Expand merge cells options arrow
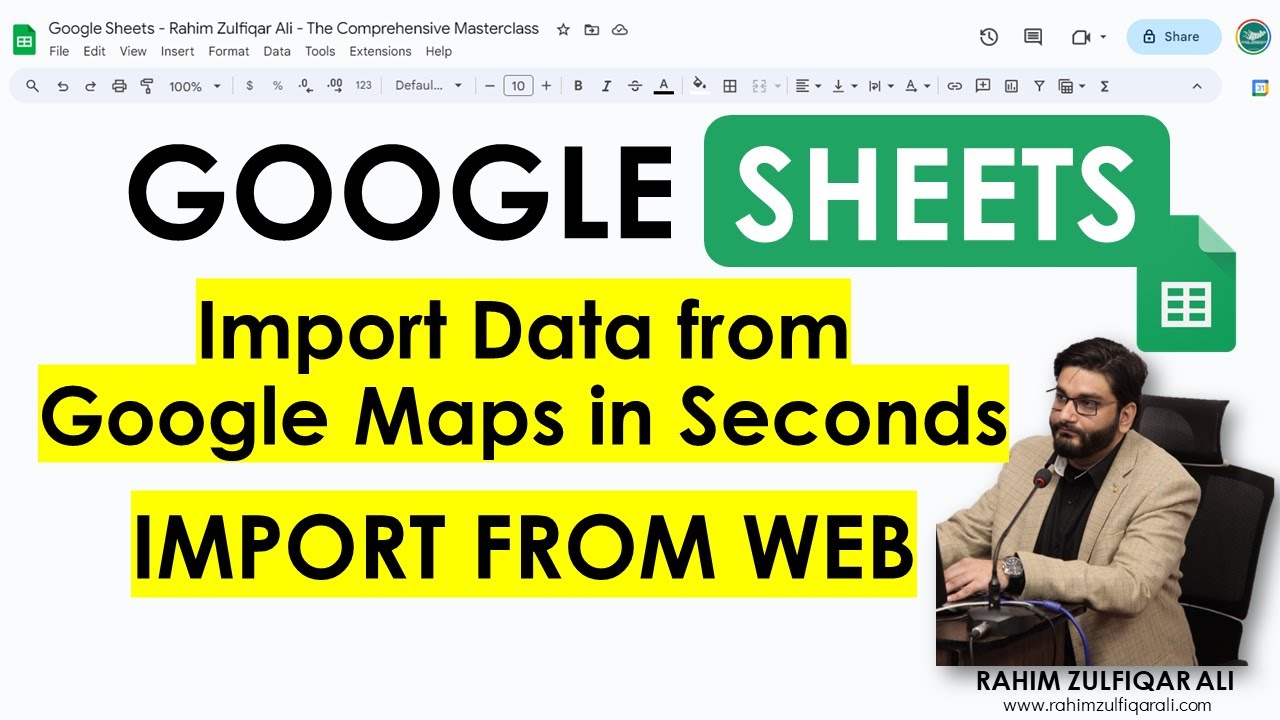 [x=777, y=86]
